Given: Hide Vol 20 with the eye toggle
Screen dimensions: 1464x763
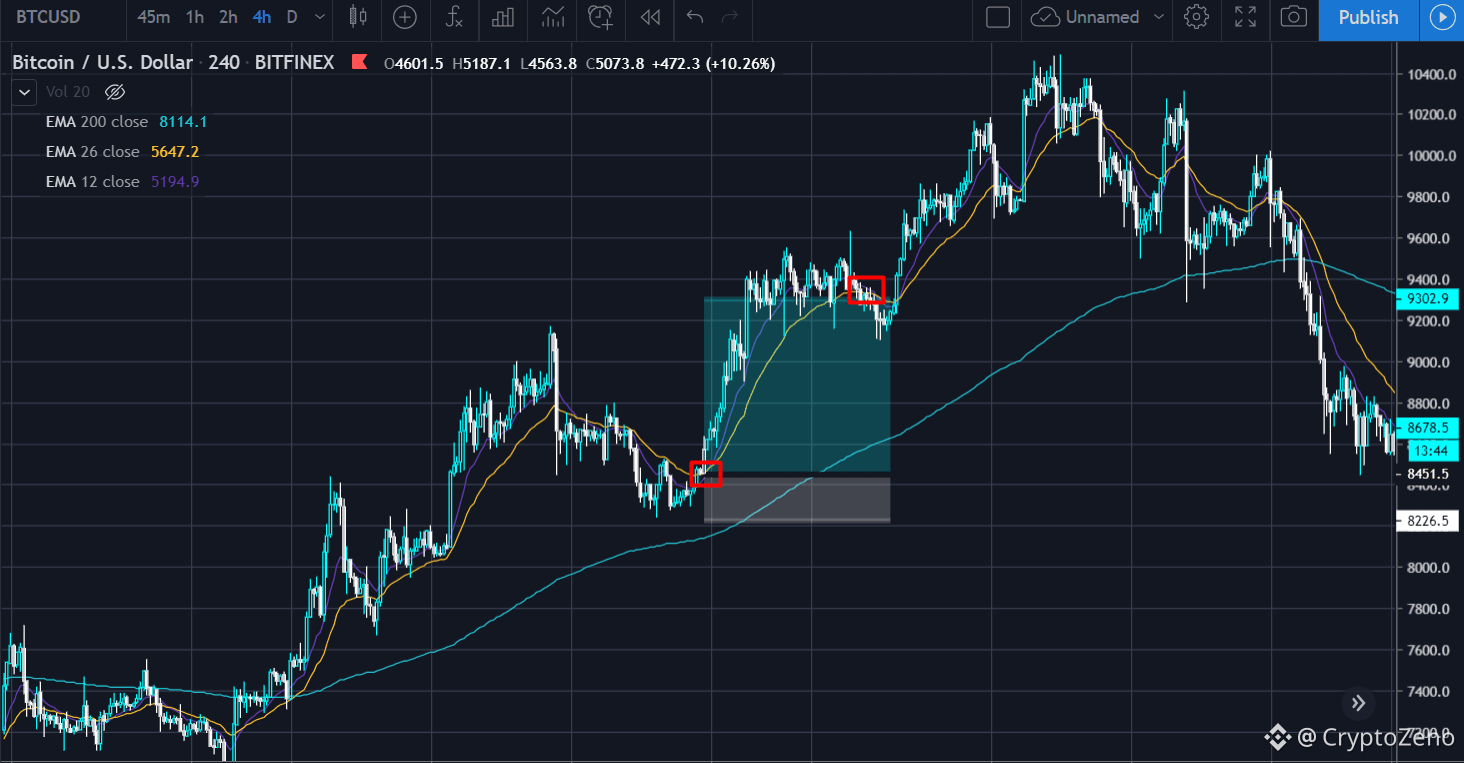Looking at the screenshot, I should pyautogui.click(x=114, y=91).
